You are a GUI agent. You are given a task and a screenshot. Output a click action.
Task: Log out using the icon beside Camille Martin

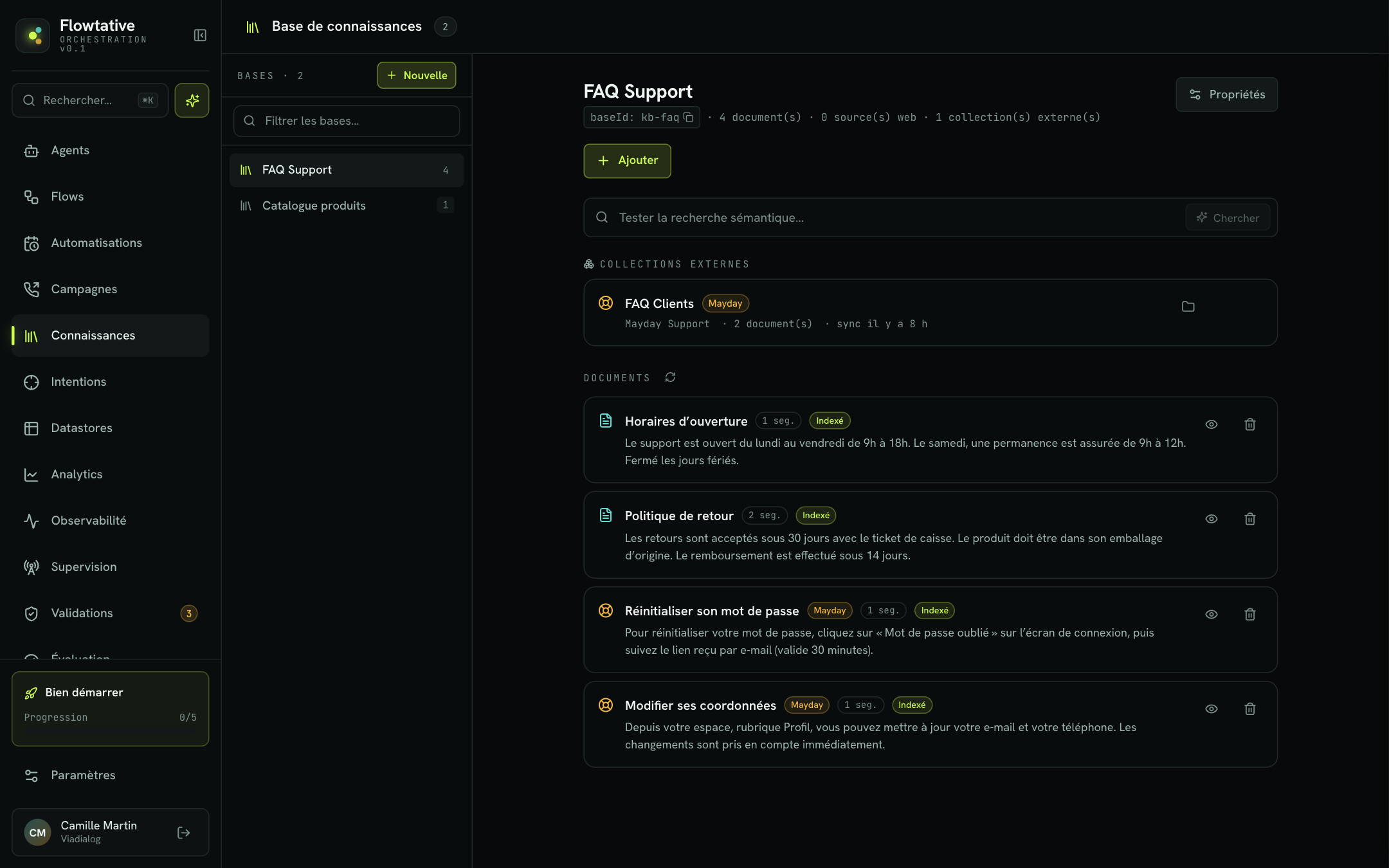[x=183, y=833]
